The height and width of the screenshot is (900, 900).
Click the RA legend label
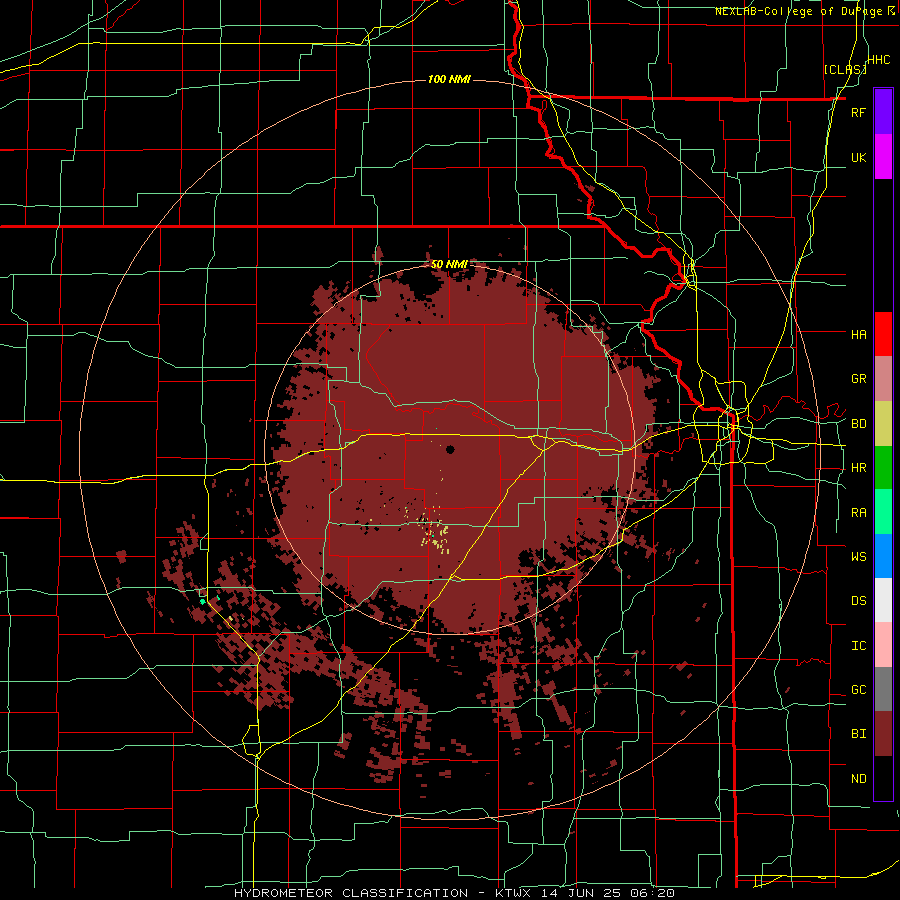click(858, 513)
